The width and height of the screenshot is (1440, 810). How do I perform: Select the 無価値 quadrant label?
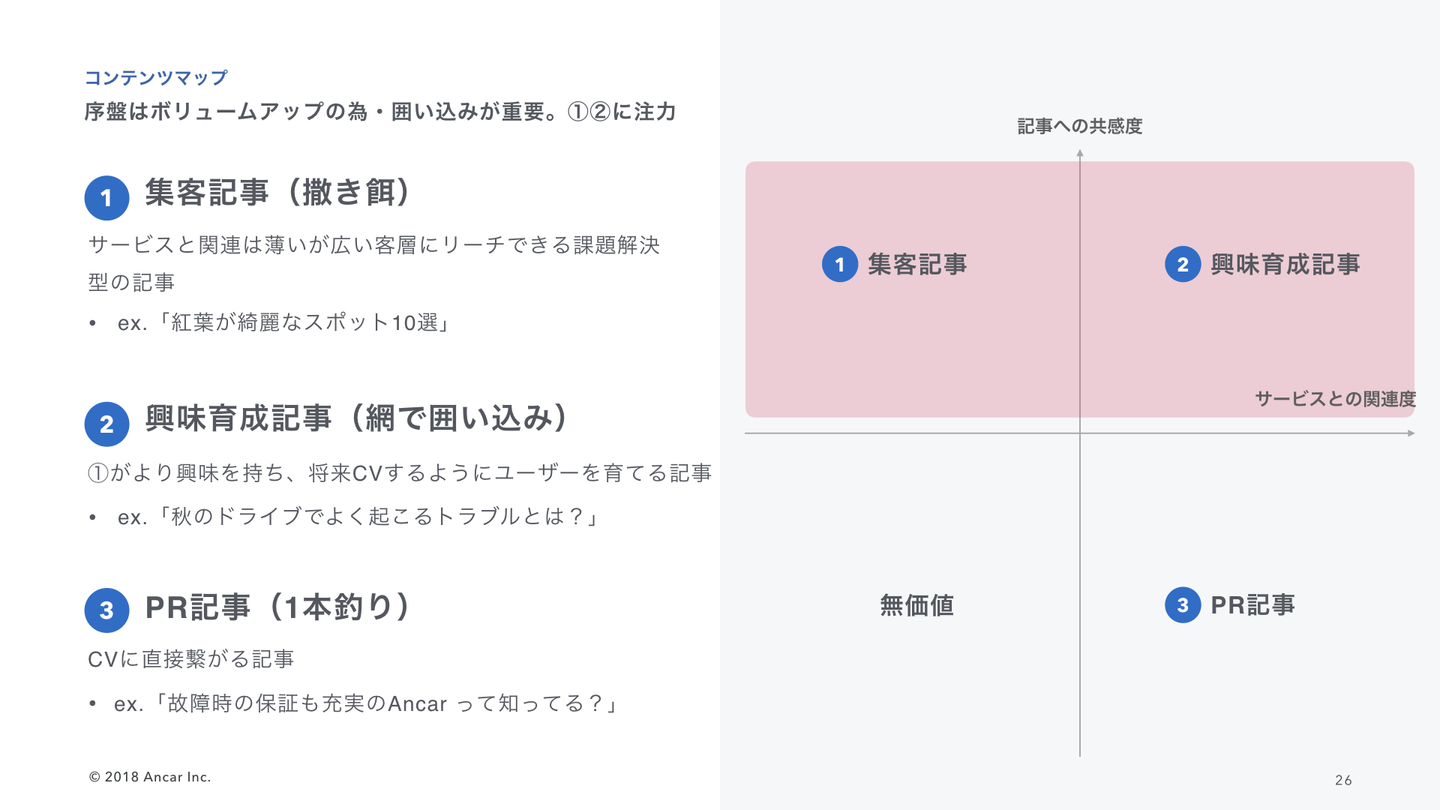[916, 605]
